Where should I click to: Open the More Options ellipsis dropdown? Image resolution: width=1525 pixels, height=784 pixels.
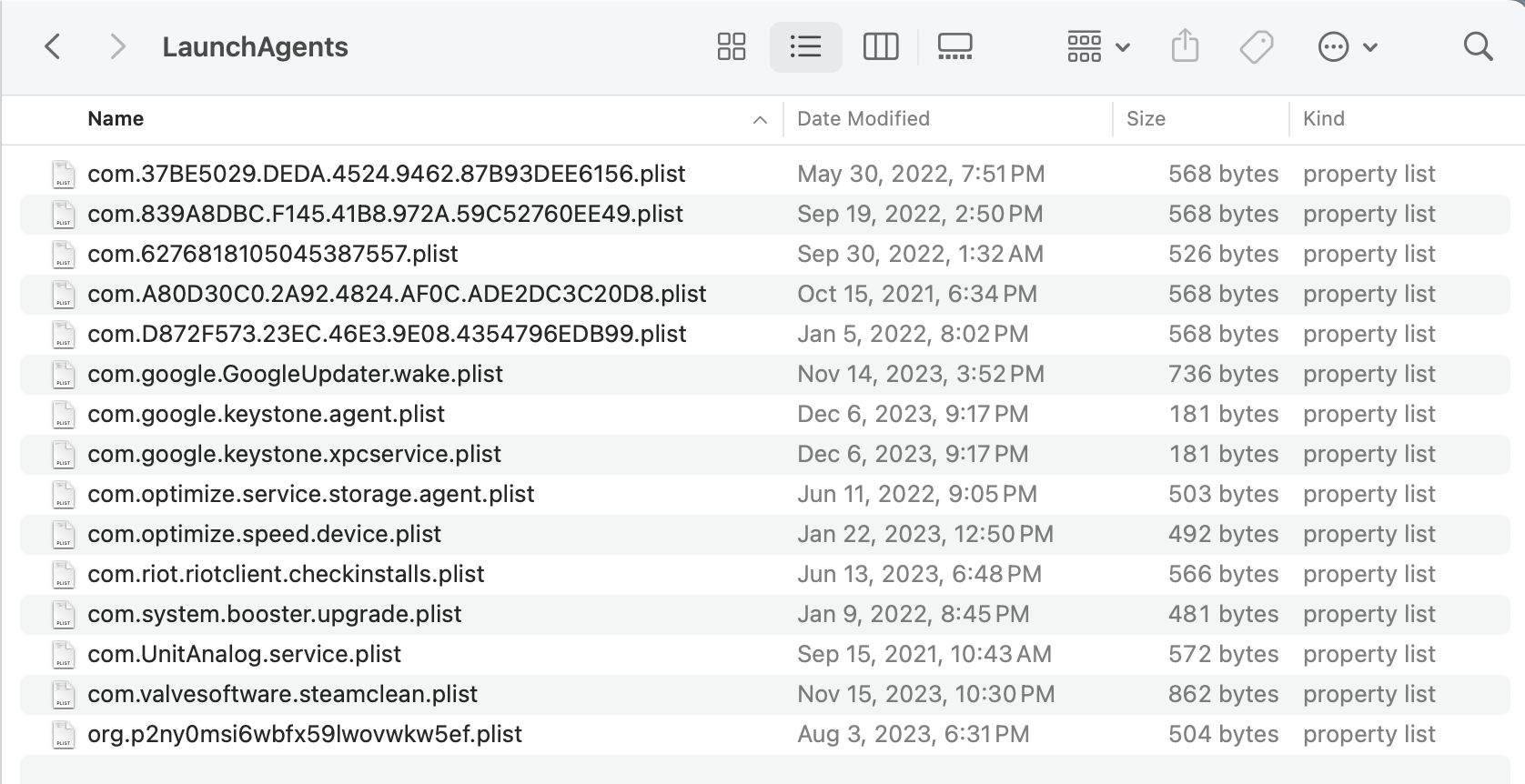(x=1346, y=45)
